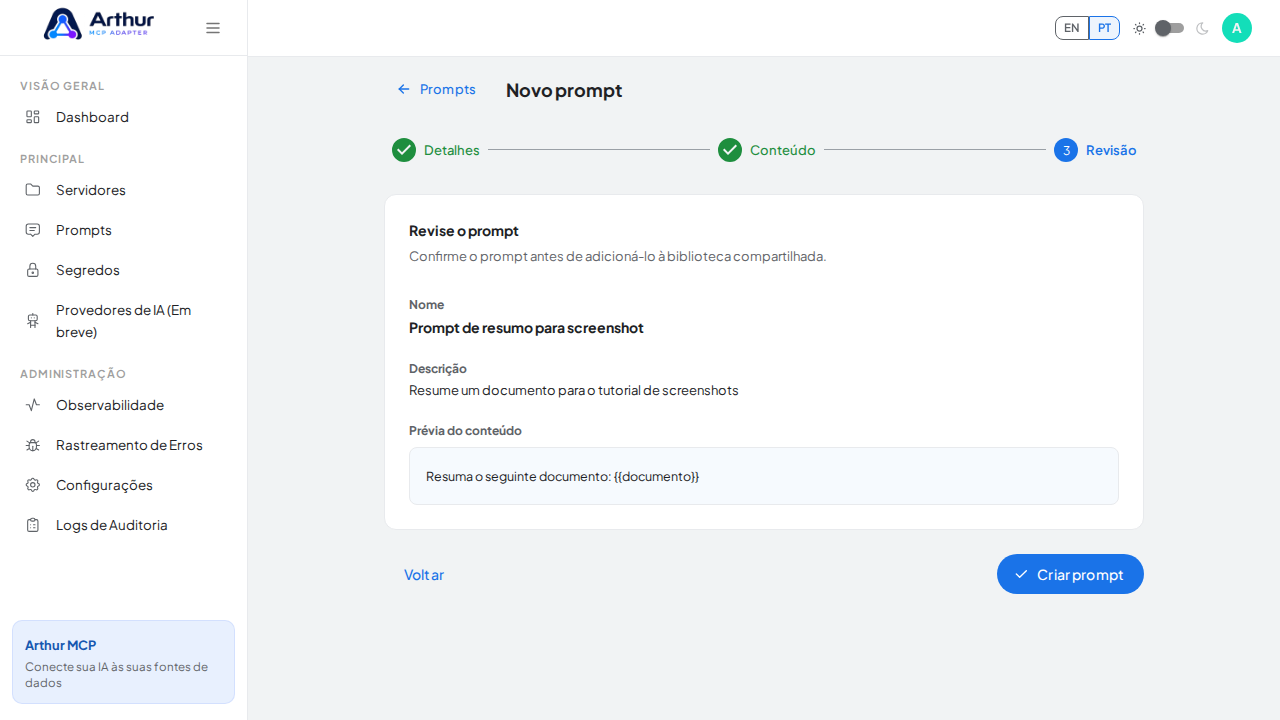Switch language to PT
The height and width of the screenshot is (720, 1280).
click(1104, 28)
